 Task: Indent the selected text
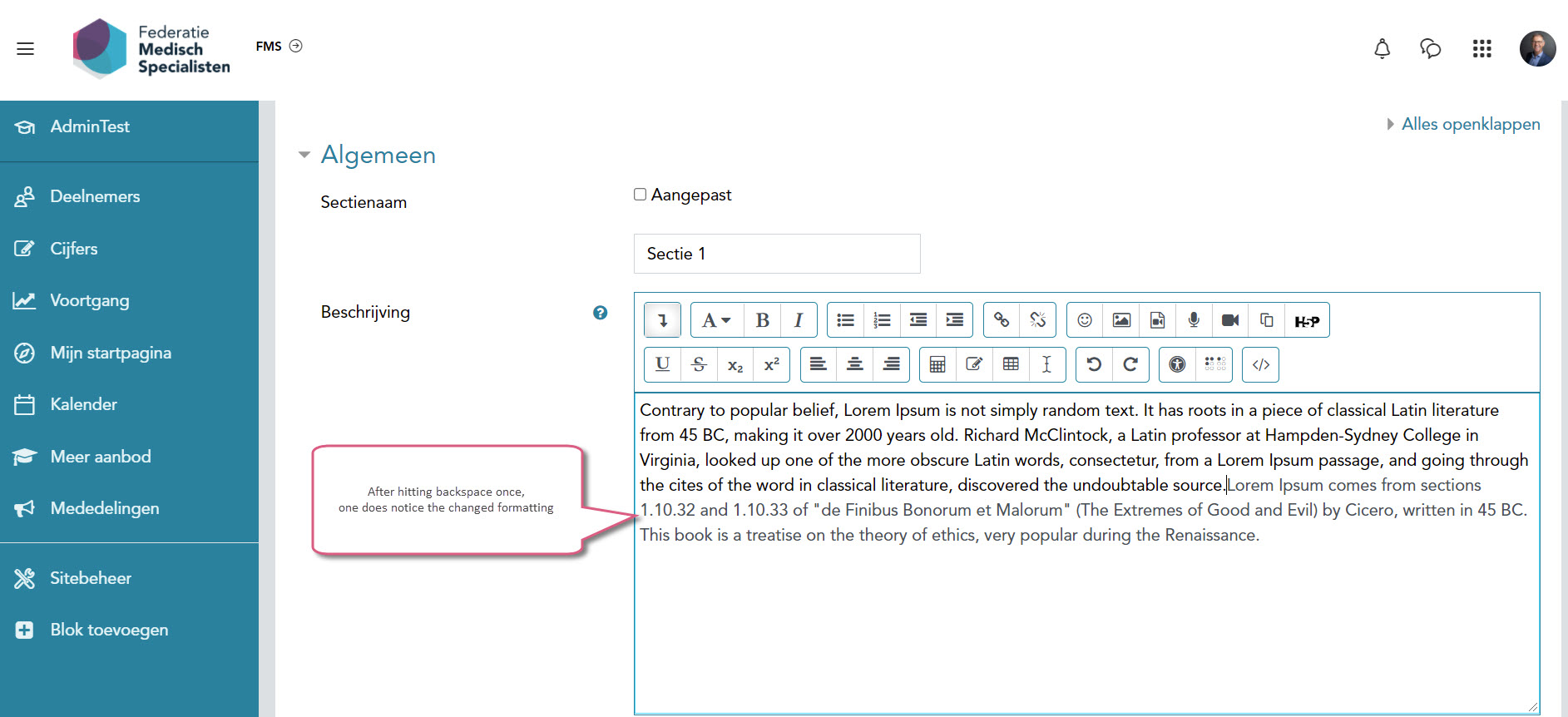(x=955, y=320)
